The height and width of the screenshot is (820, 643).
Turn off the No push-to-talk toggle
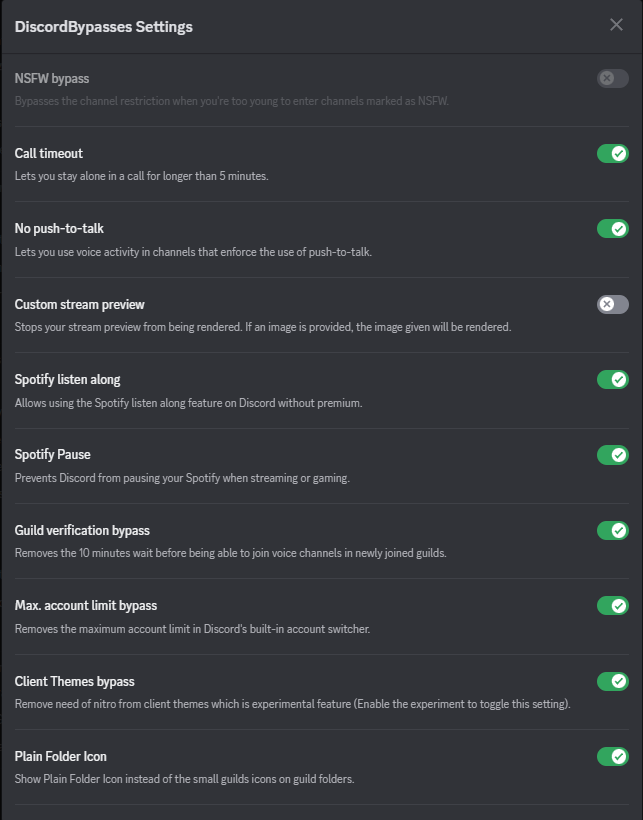(613, 229)
